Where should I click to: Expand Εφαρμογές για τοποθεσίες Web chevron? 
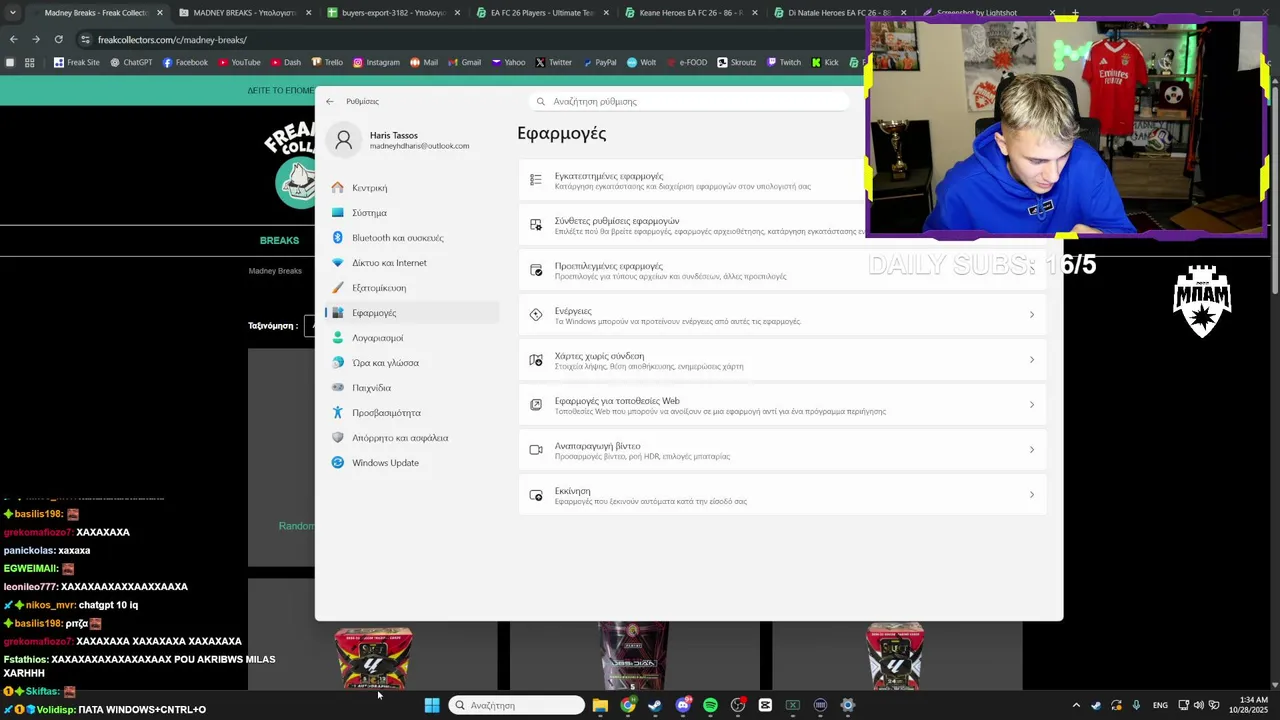click(x=1032, y=405)
